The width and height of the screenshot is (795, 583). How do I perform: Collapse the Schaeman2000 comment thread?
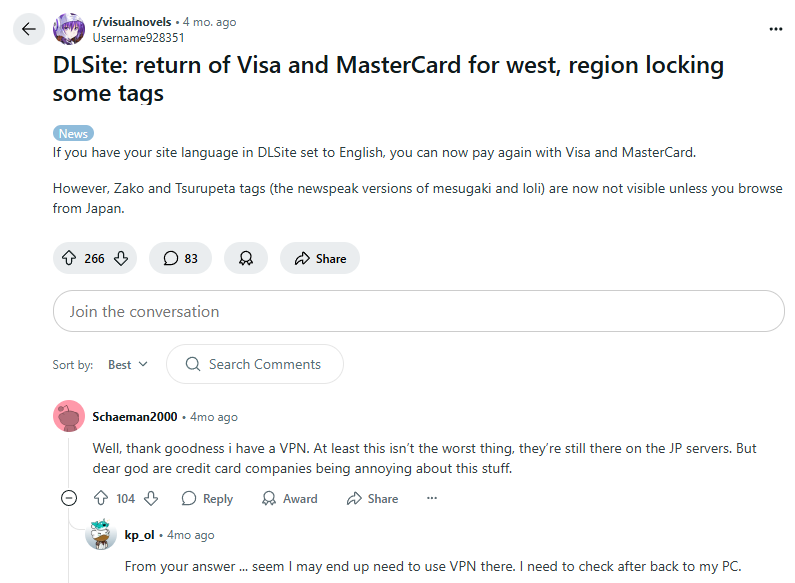69,498
